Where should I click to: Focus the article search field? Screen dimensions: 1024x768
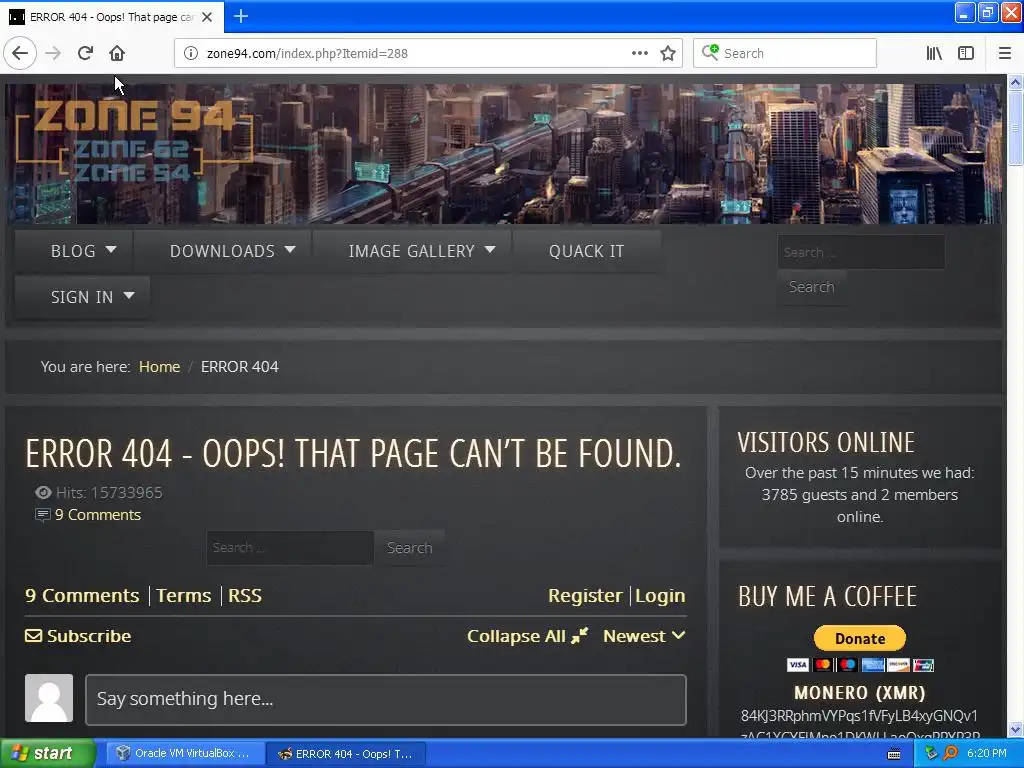(290, 548)
